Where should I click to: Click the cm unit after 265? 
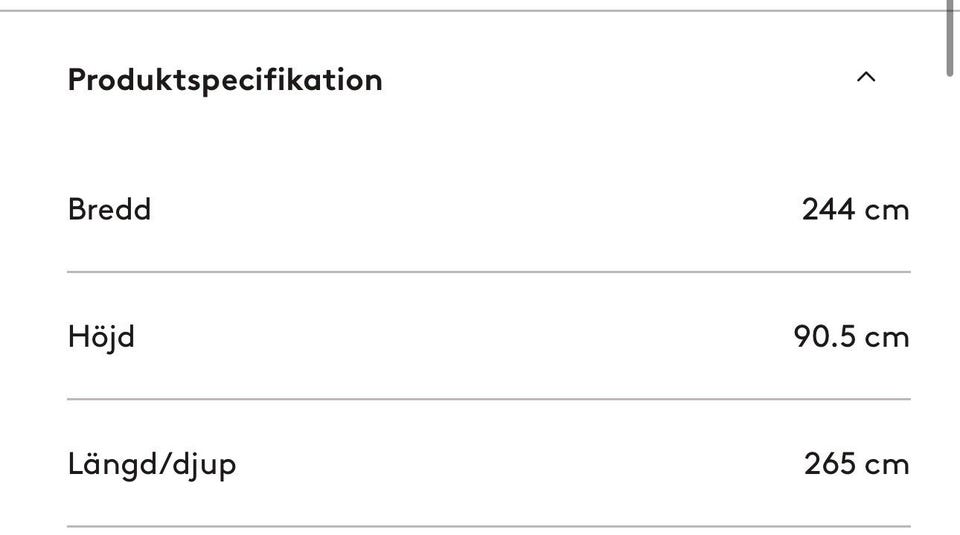(887, 465)
